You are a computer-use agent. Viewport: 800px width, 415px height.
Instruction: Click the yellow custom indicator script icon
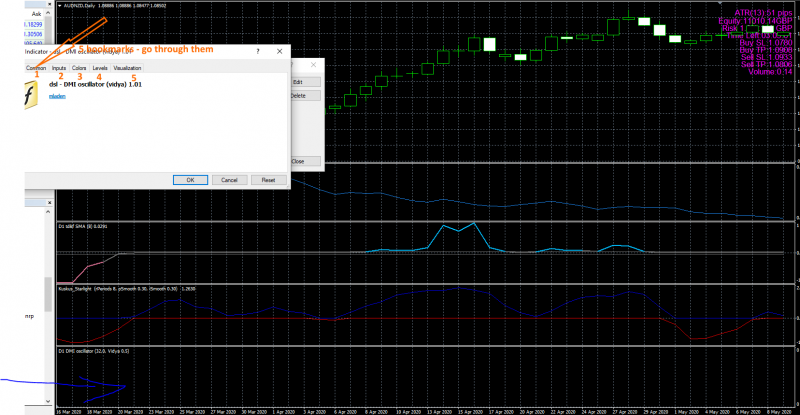(x=31, y=95)
